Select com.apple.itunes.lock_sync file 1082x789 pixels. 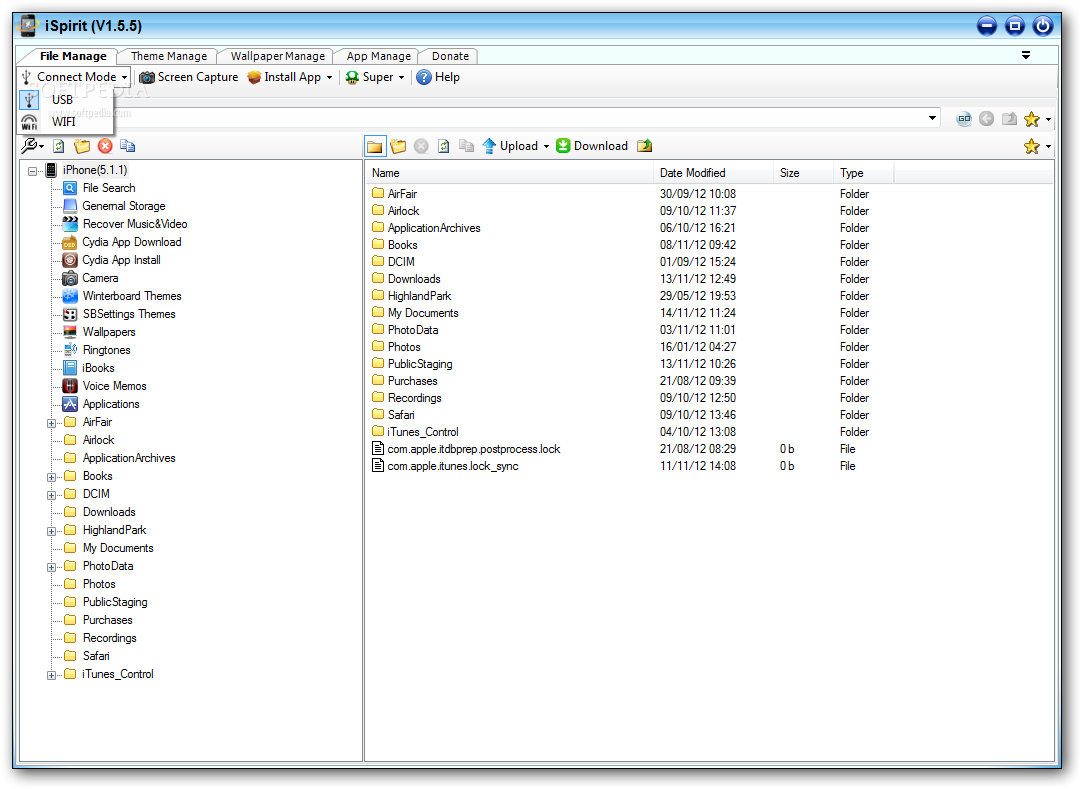[453, 466]
